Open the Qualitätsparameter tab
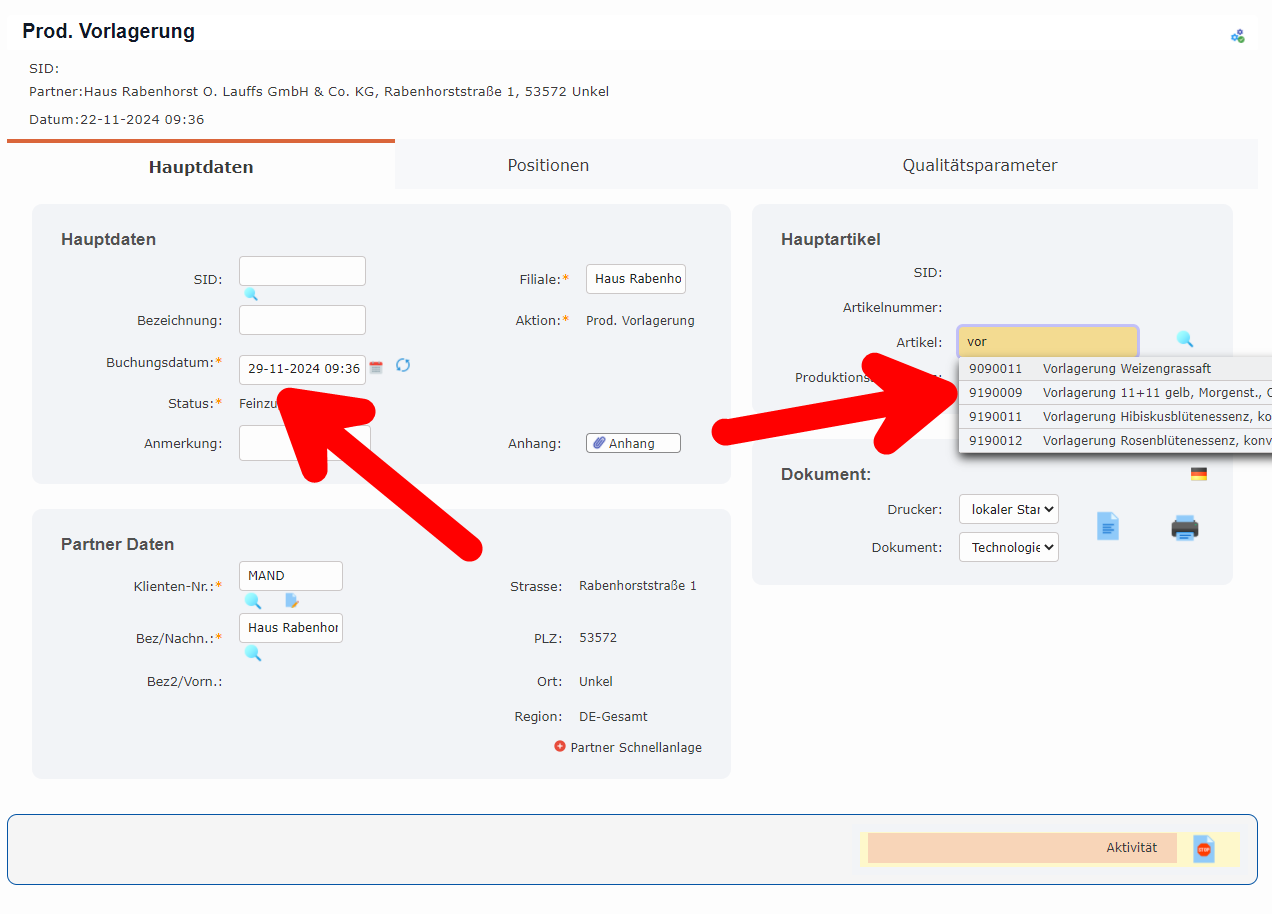 click(x=980, y=166)
